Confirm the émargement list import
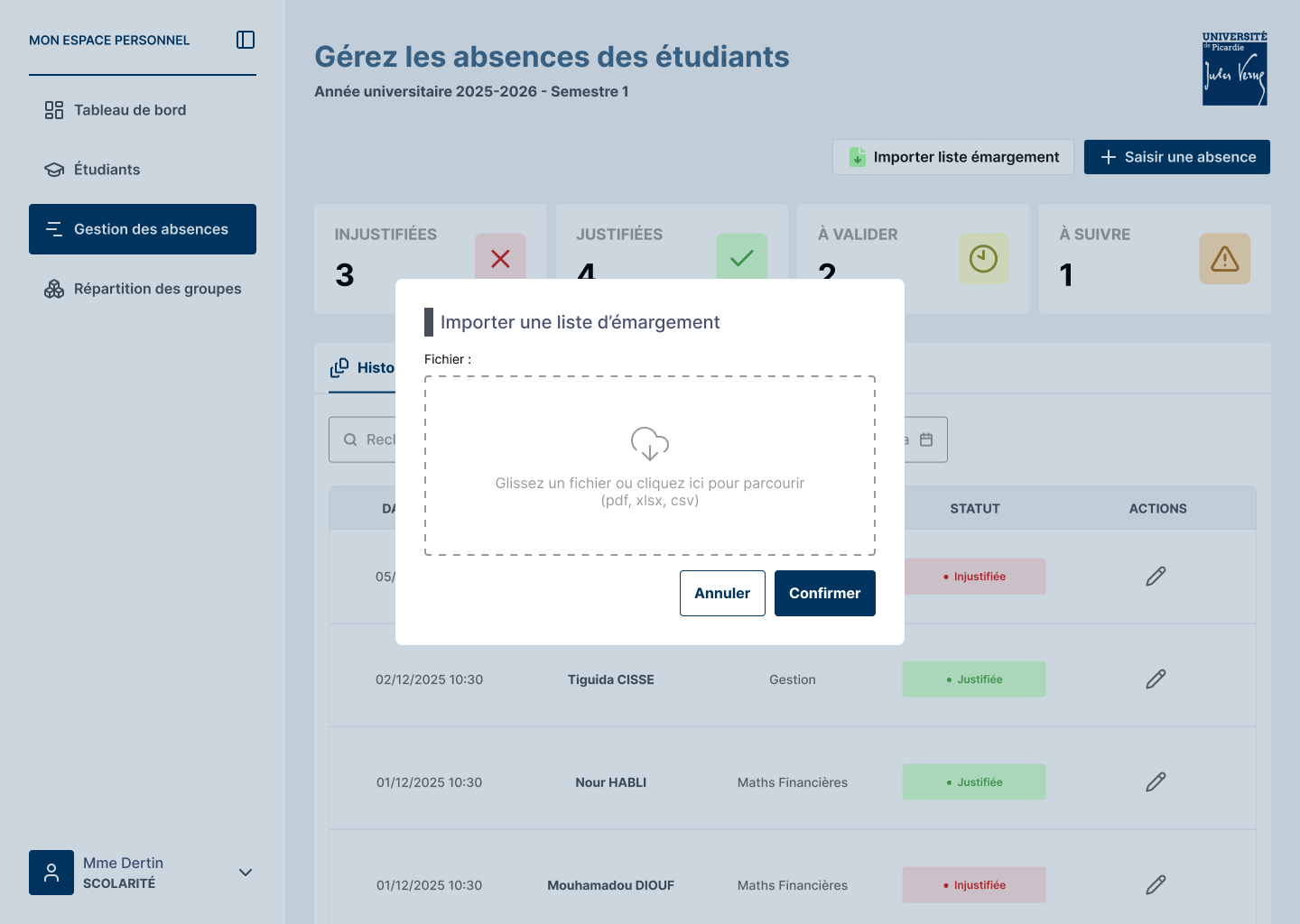 [x=824, y=593]
